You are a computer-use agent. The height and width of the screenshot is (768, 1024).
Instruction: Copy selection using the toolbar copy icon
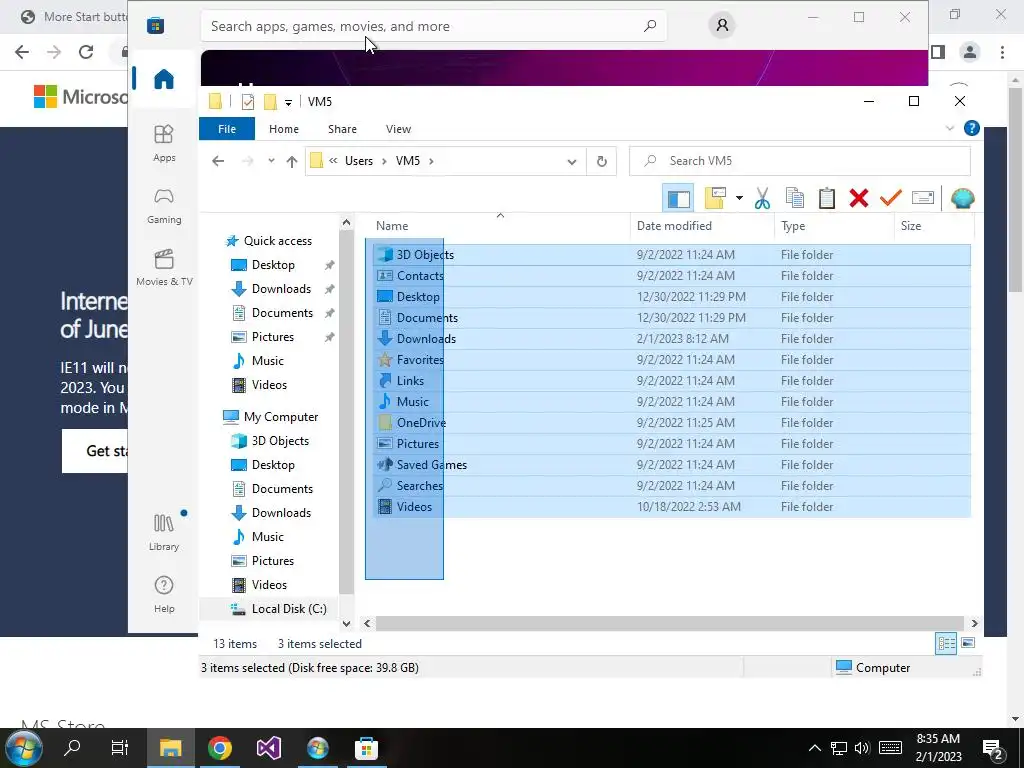pos(795,198)
